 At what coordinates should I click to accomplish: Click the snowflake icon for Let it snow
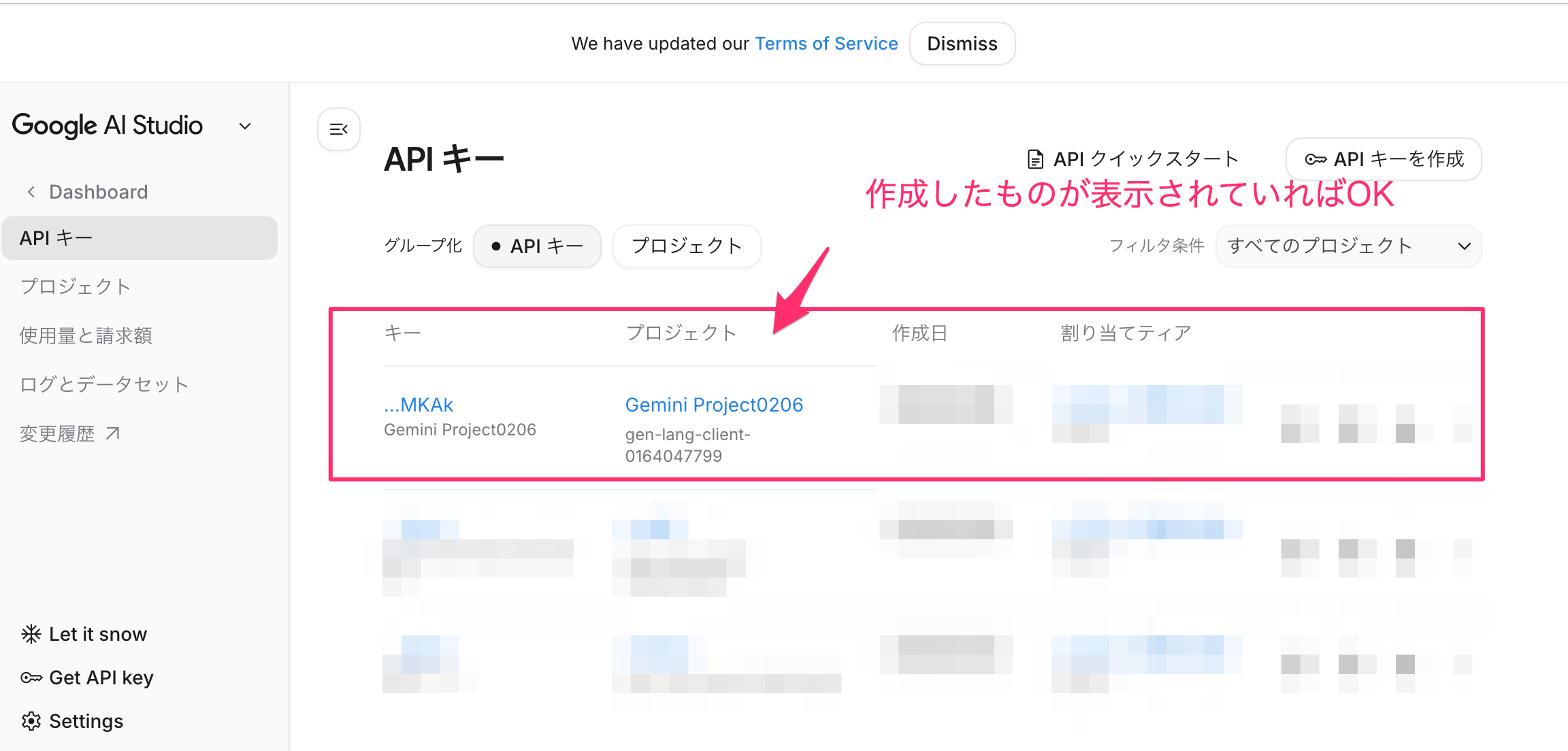point(30,633)
